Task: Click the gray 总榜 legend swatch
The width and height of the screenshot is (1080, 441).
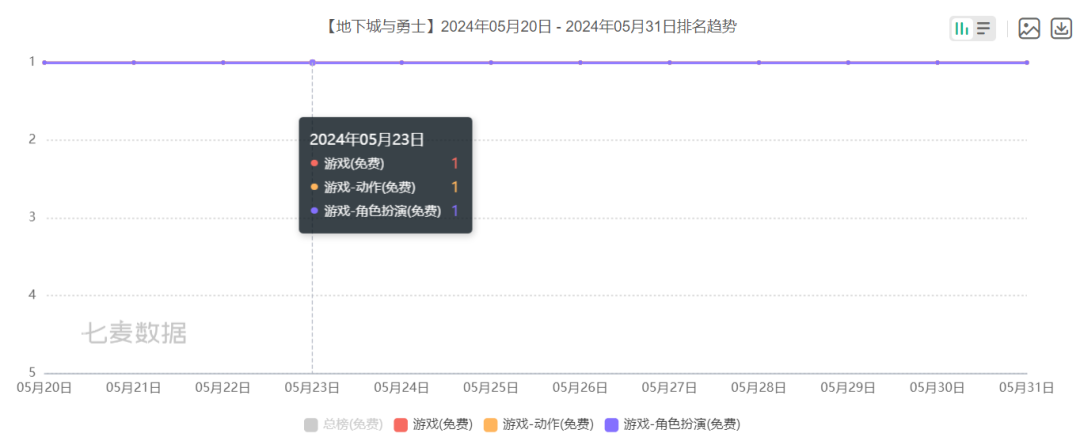Action: click(311, 424)
